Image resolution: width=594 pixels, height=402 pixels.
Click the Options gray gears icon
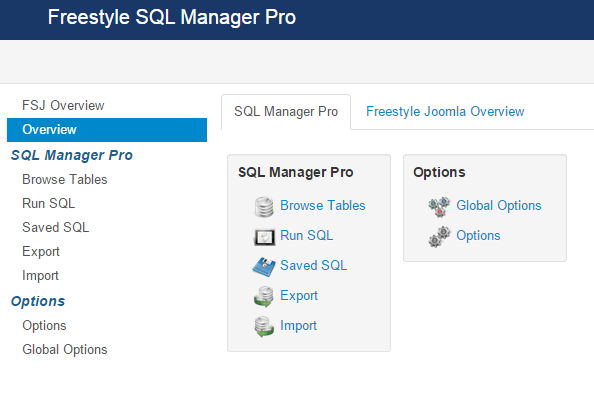(x=439, y=237)
